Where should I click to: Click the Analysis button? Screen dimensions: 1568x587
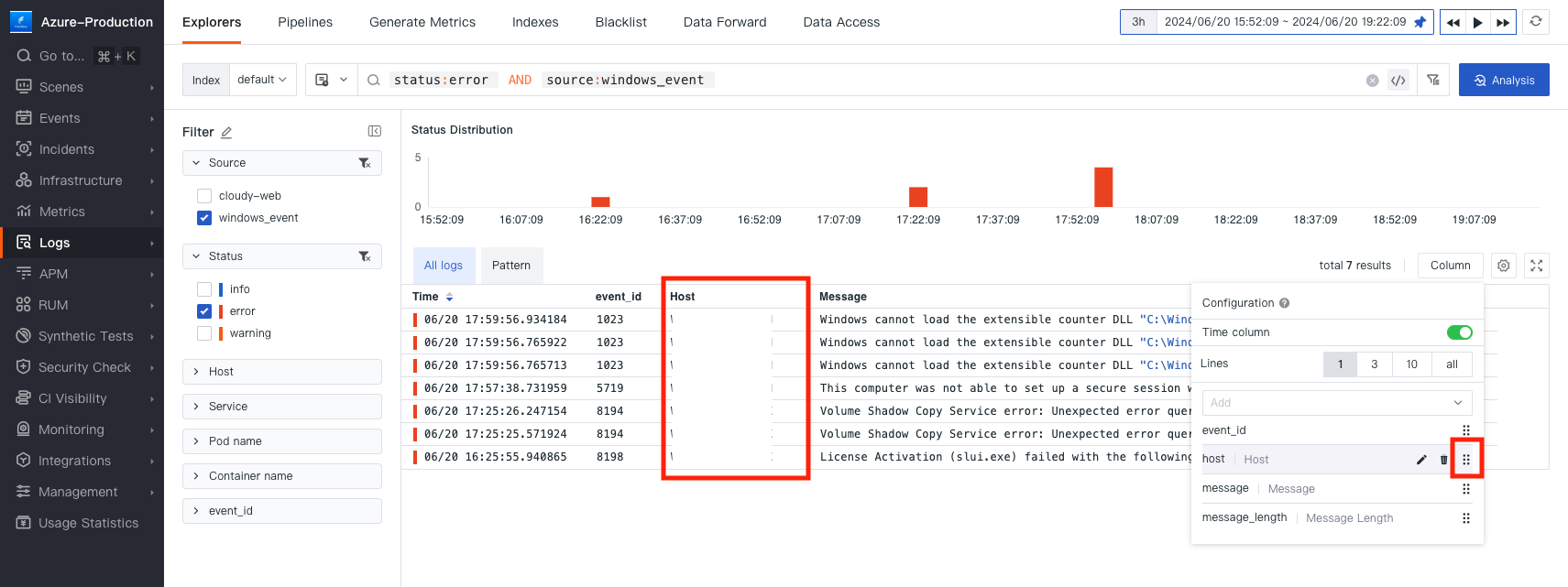pyautogui.click(x=1504, y=80)
